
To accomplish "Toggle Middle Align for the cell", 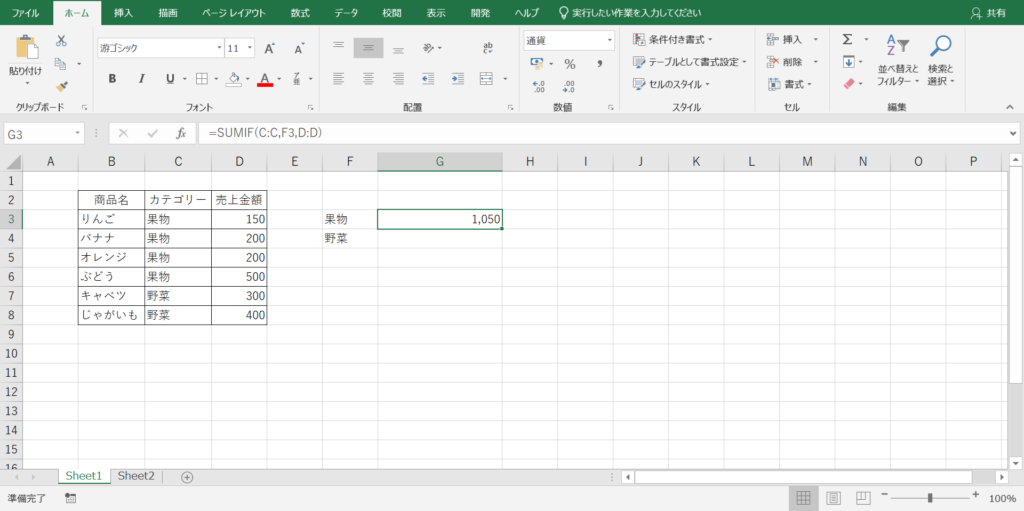I will (368, 48).
